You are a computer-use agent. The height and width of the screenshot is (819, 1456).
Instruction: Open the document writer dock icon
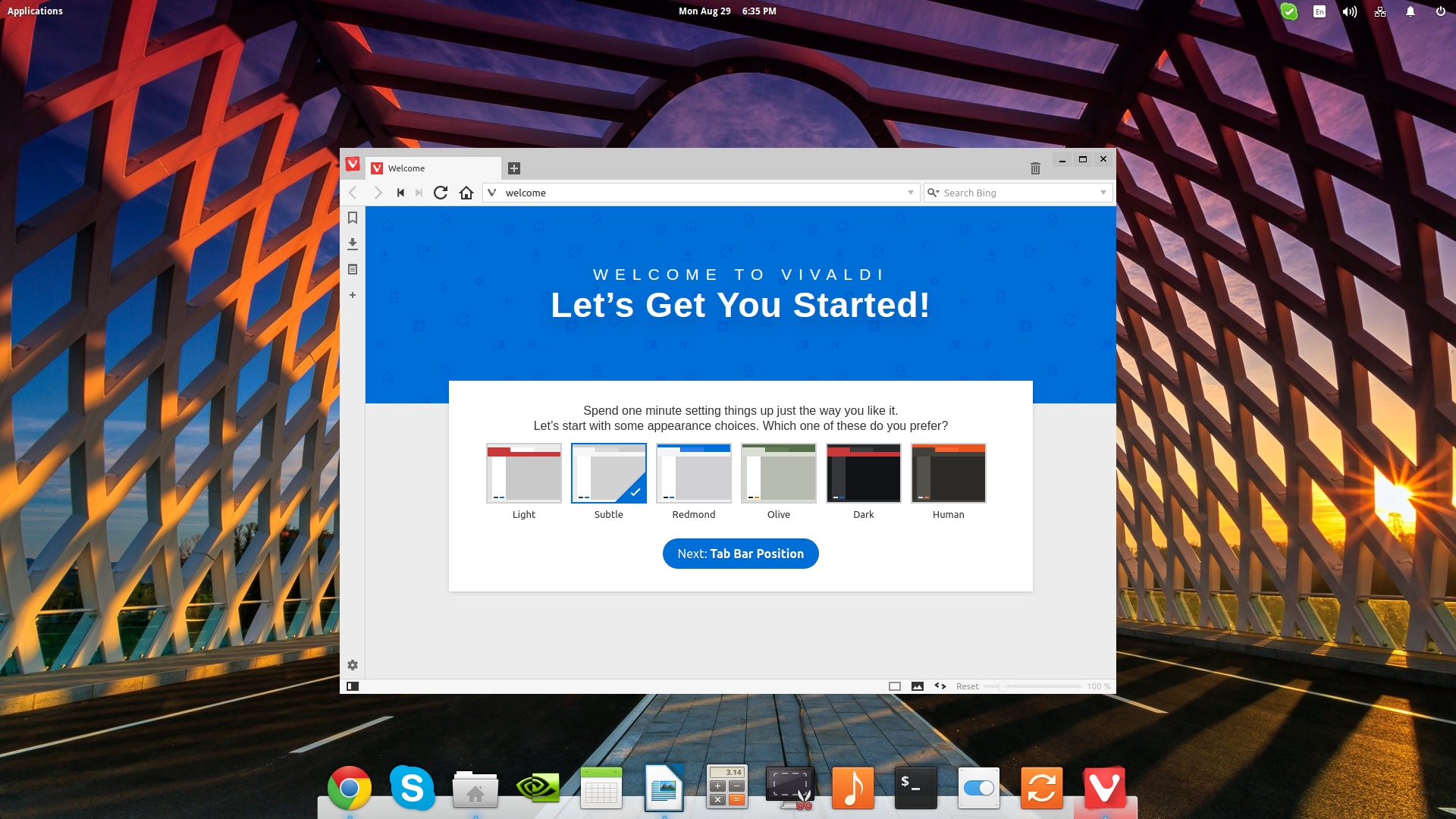[664, 788]
